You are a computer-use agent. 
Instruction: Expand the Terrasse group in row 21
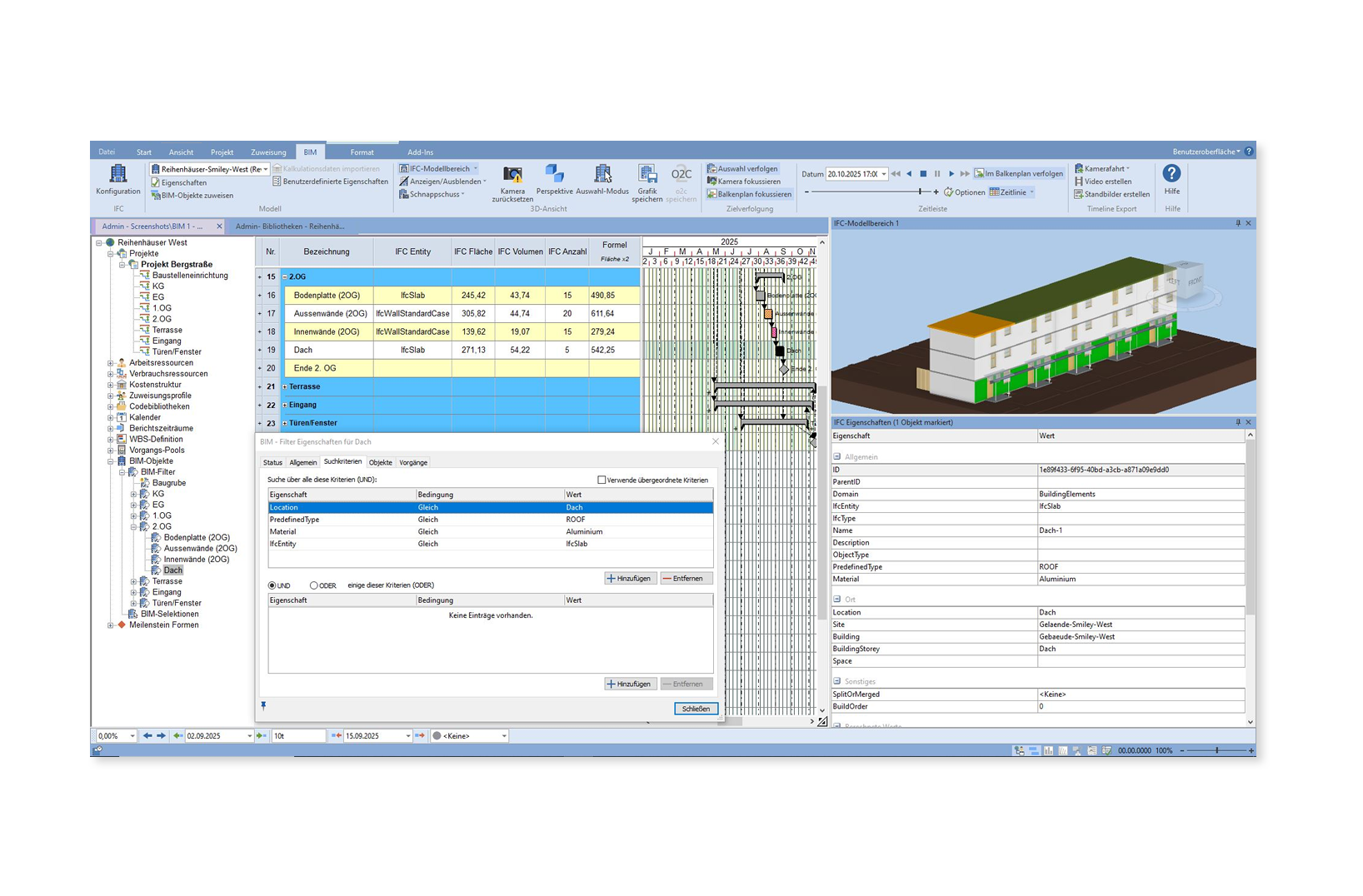(x=285, y=387)
